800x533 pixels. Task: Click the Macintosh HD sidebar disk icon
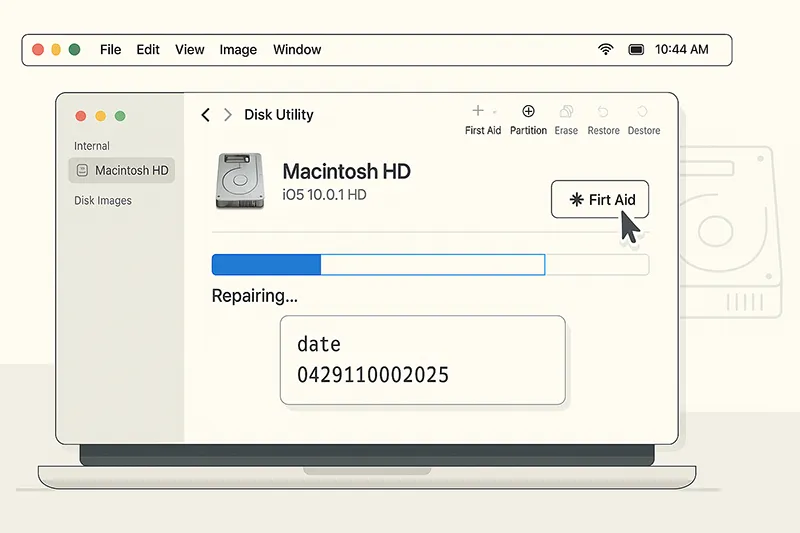tap(82, 170)
